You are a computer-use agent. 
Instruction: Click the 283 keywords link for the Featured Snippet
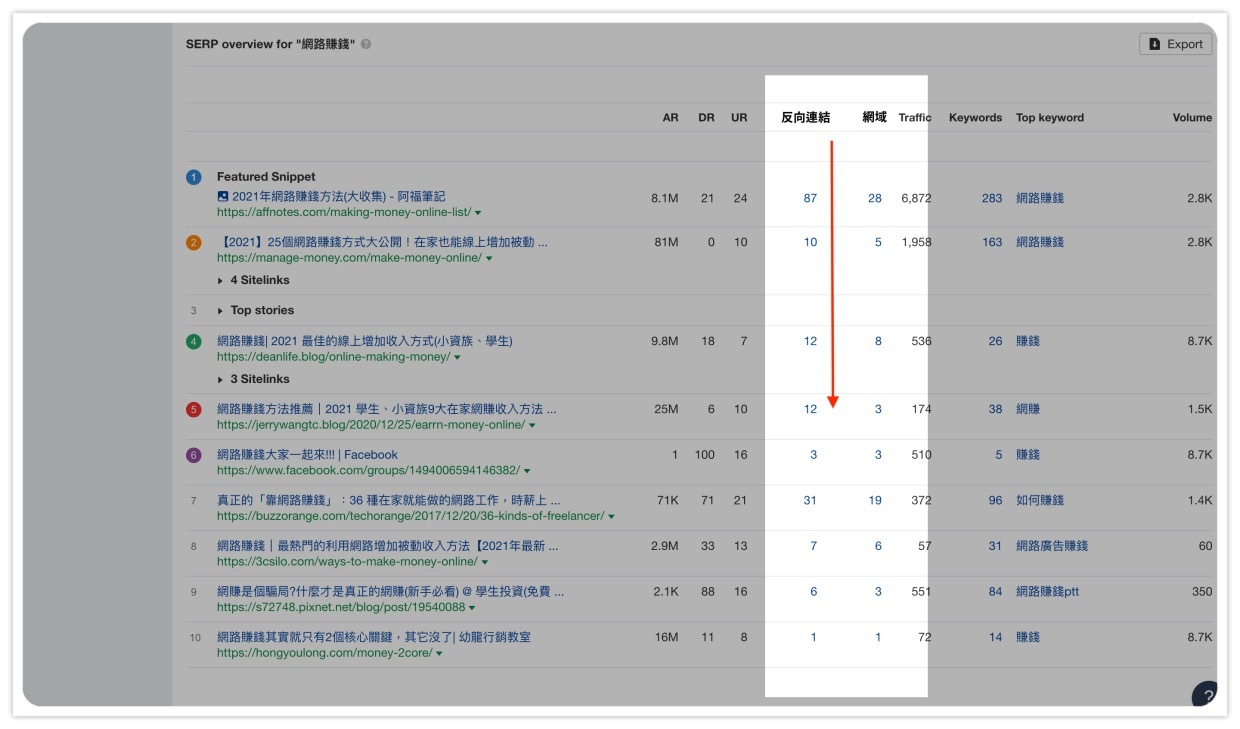click(x=991, y=198)
